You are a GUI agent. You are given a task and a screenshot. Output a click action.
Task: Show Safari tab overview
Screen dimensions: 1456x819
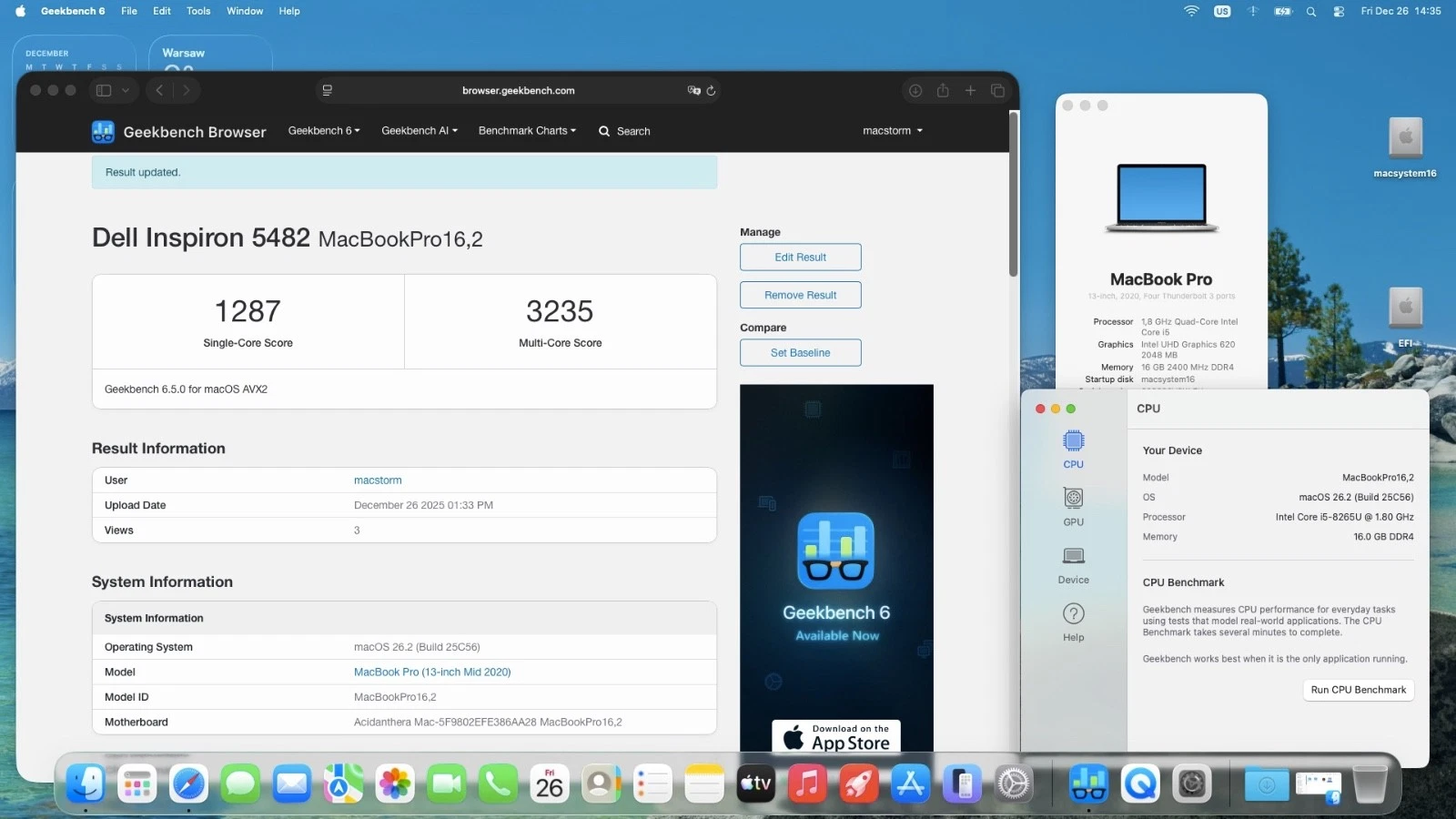tap(997, 90)
